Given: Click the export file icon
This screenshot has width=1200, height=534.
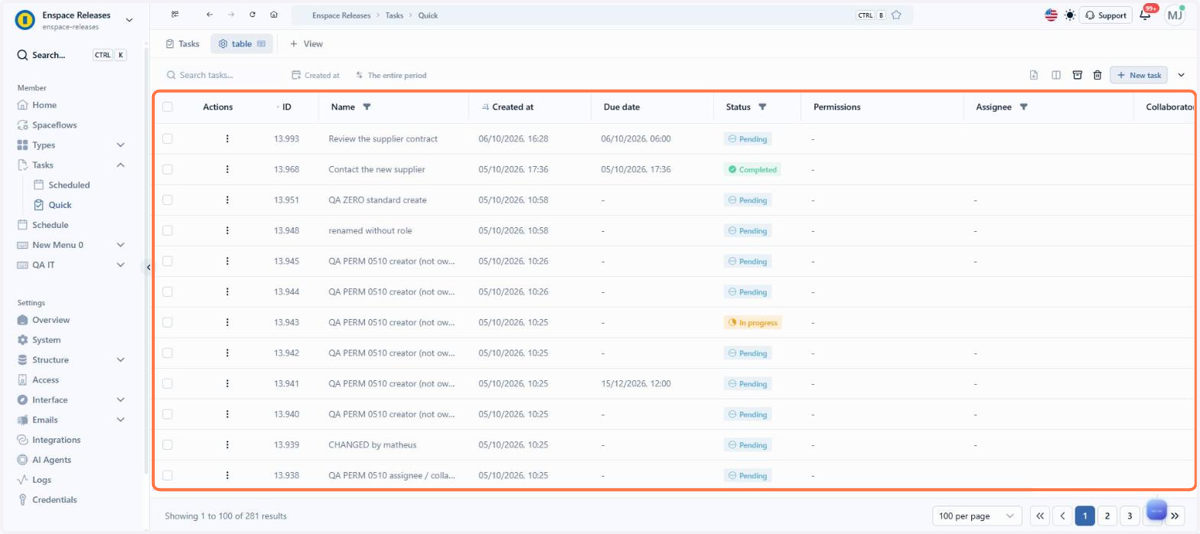Looking at the screenshot, I should tap(1034, 75).
